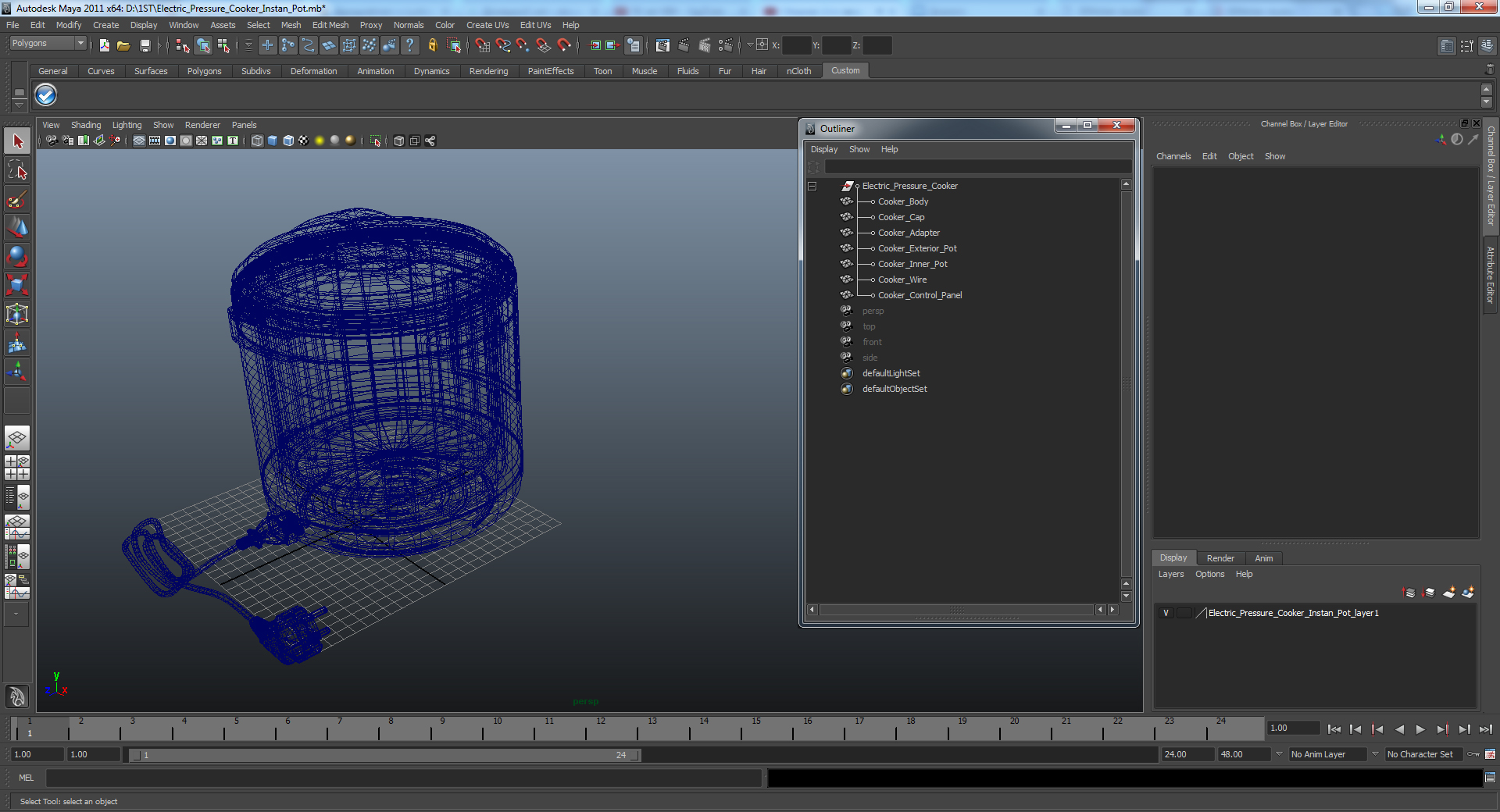
Task: Select the Rotate tool
Action: coord(17,257)
